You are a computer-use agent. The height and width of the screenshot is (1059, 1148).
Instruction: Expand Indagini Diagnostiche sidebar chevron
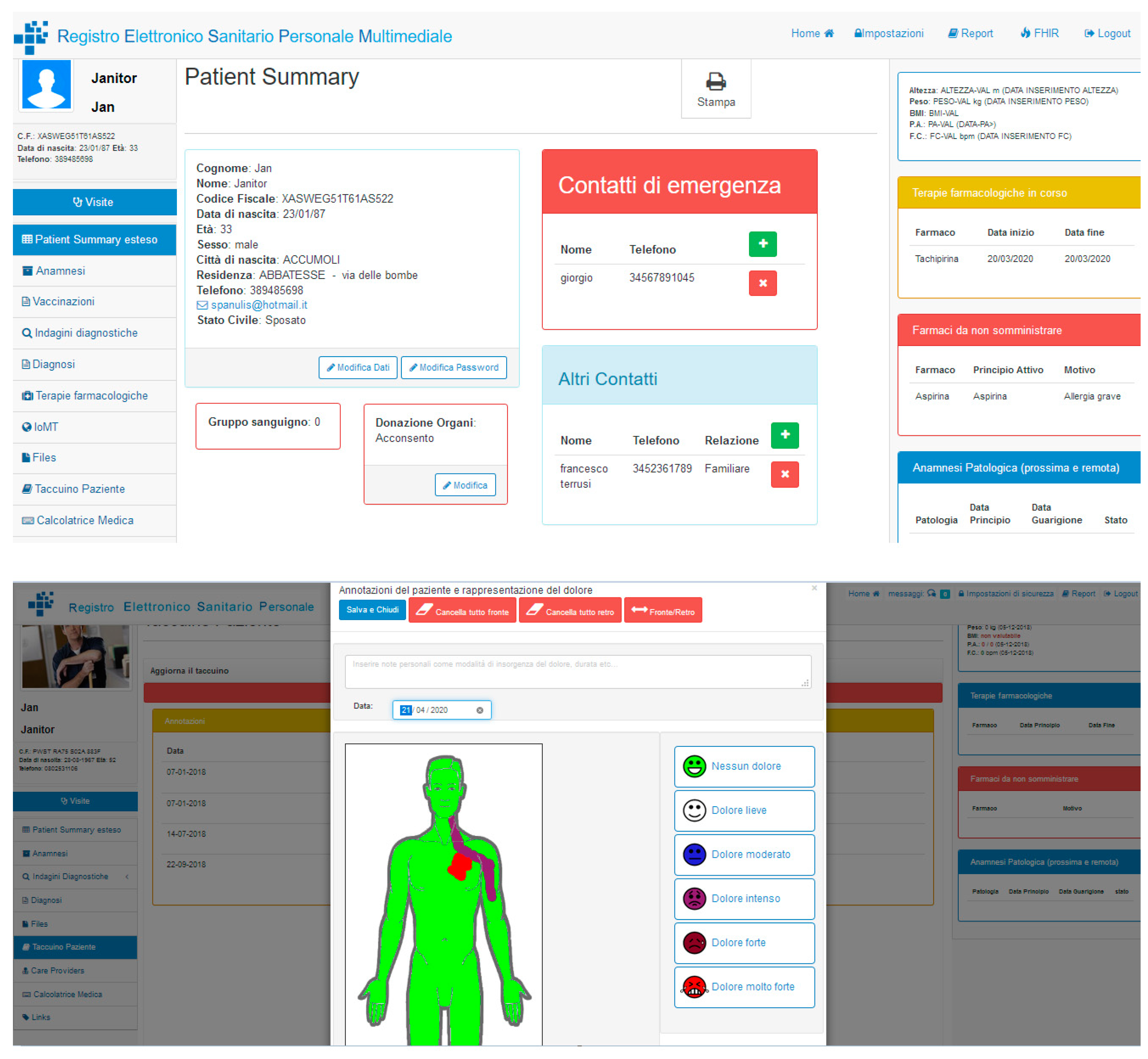pyautogui.click(x=127, y=876)
